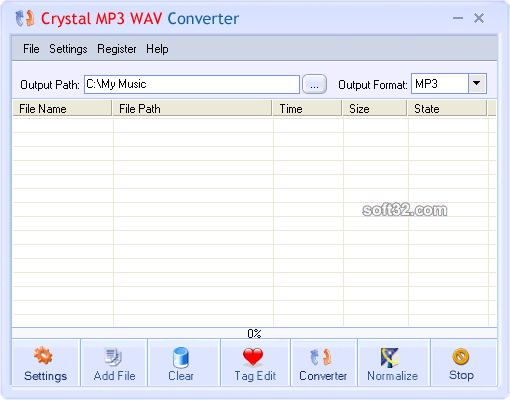
Task: Click the Add File document icon
Action: click(114, 363)
